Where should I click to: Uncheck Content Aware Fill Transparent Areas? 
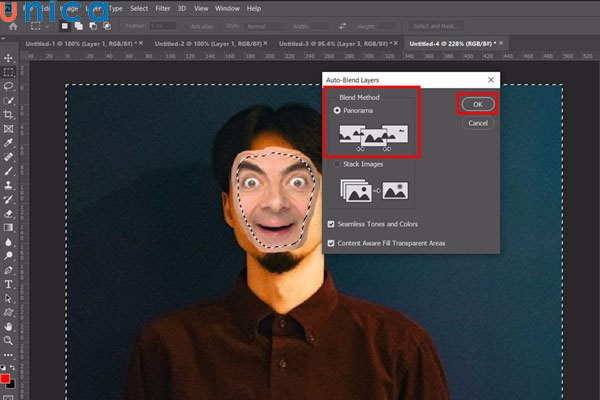coord(332,243)
